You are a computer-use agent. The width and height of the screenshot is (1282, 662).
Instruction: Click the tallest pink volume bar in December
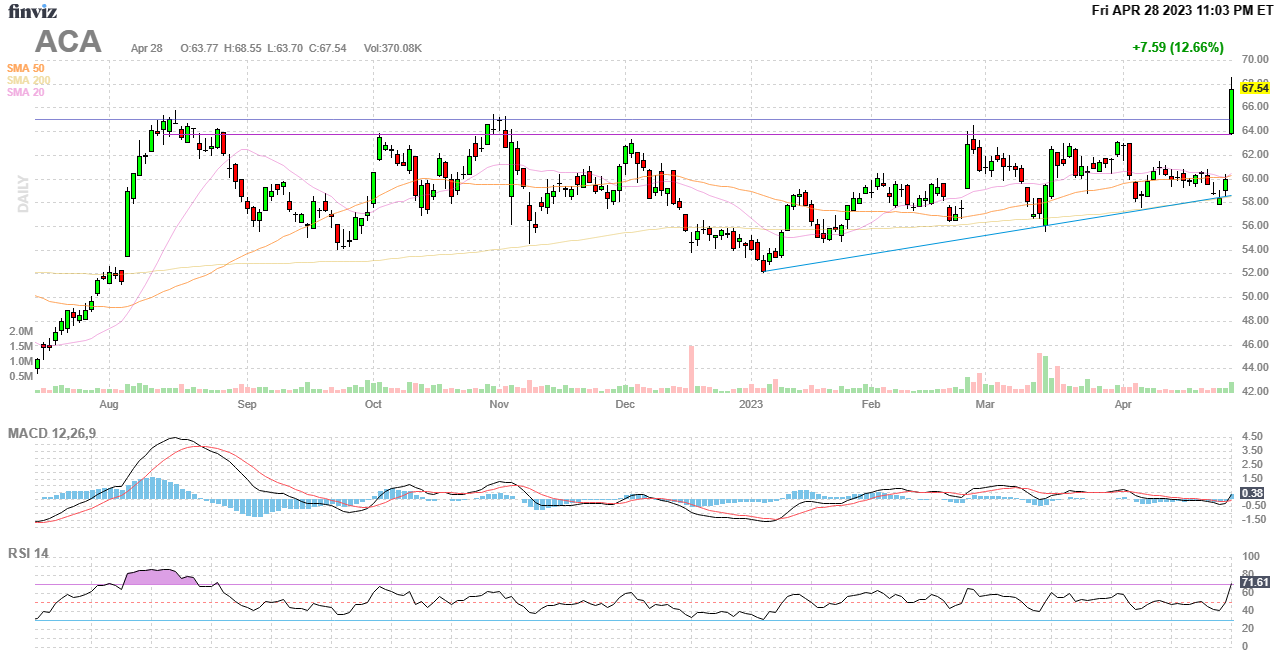[x=691, y=369]
